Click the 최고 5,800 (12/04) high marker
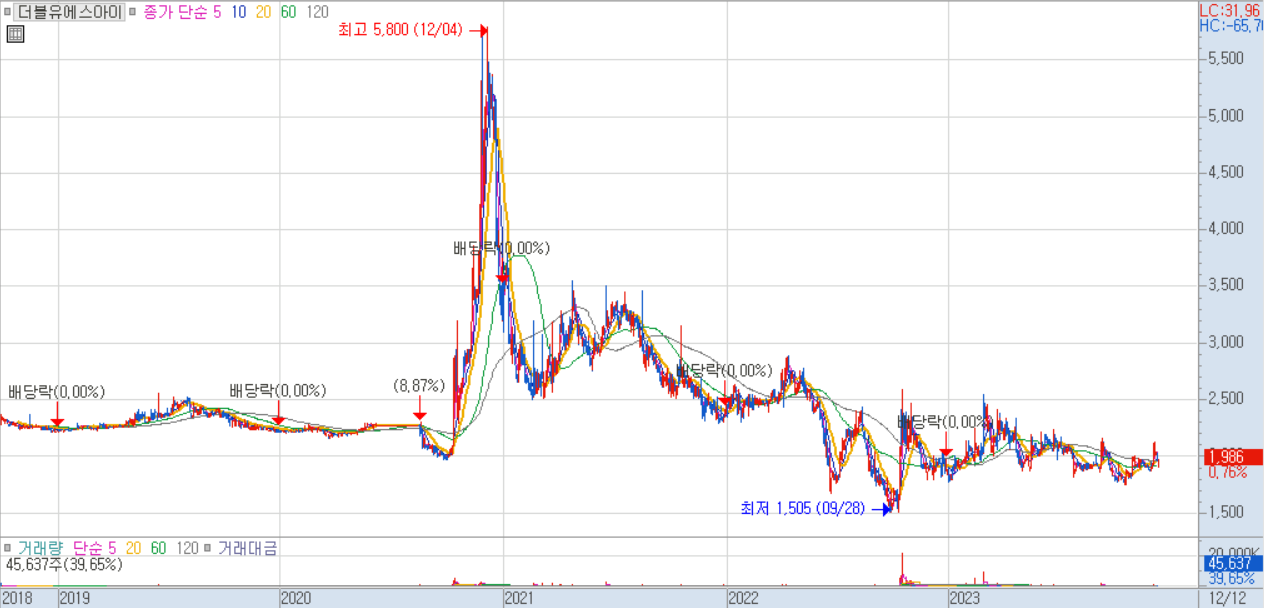The image size is (1264, 608). 412,30
